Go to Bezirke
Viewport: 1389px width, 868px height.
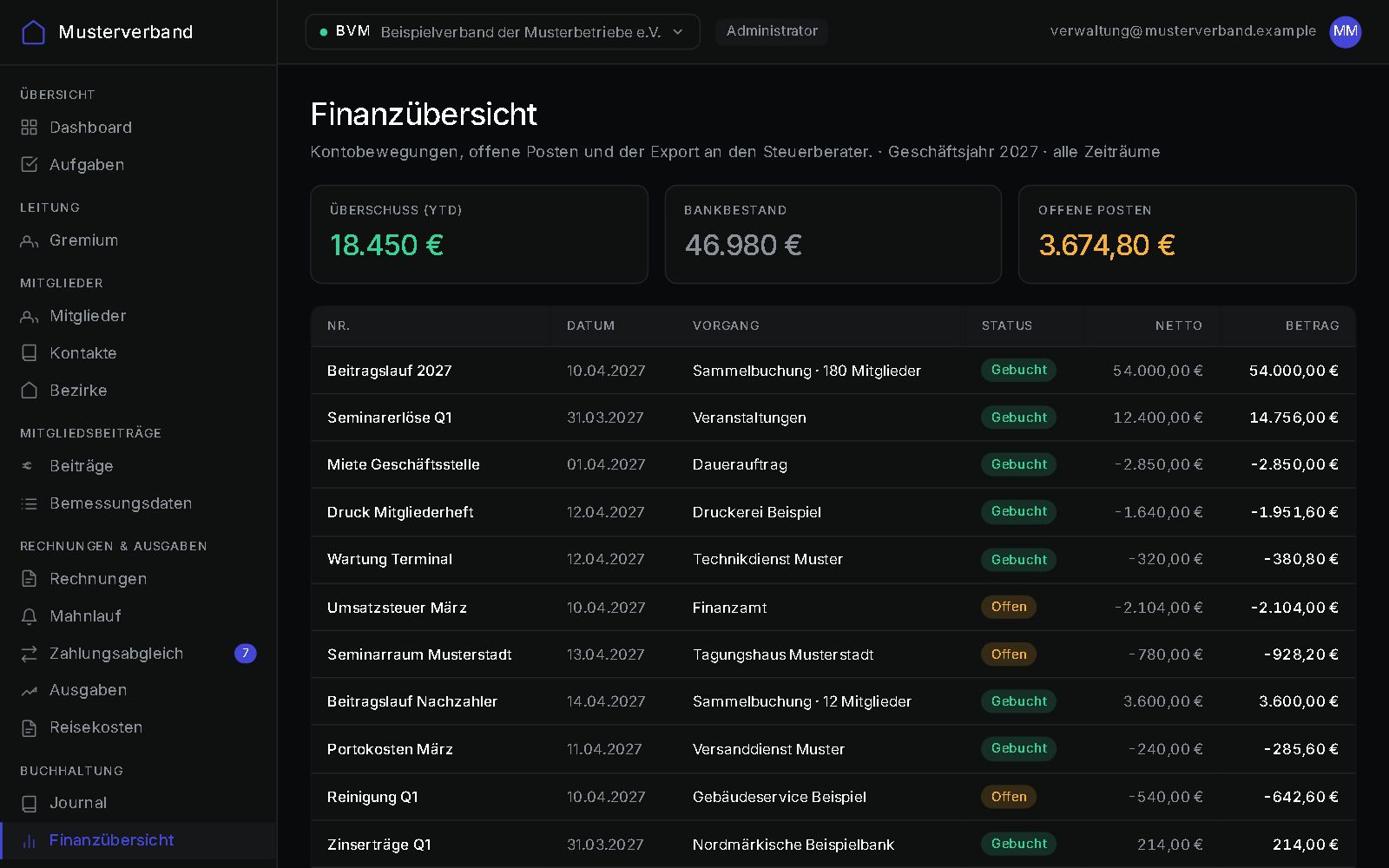coord(139,391)
